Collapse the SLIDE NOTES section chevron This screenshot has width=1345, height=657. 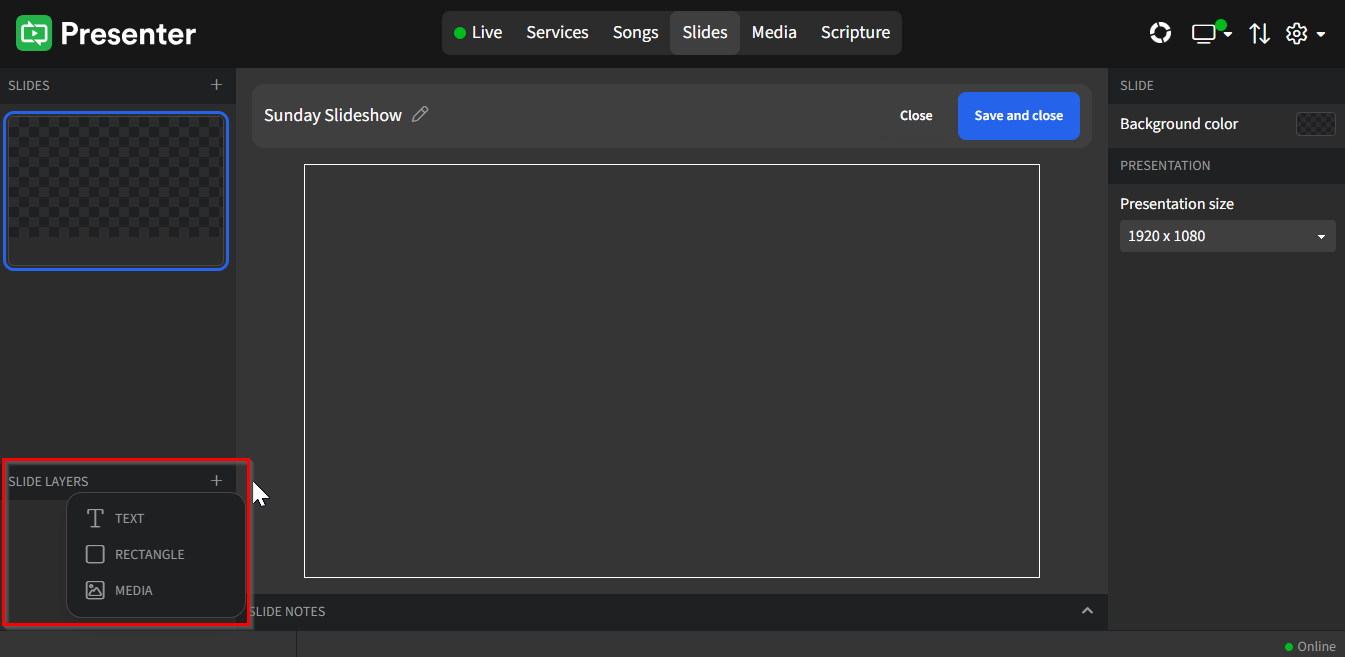click(1087, 611)
